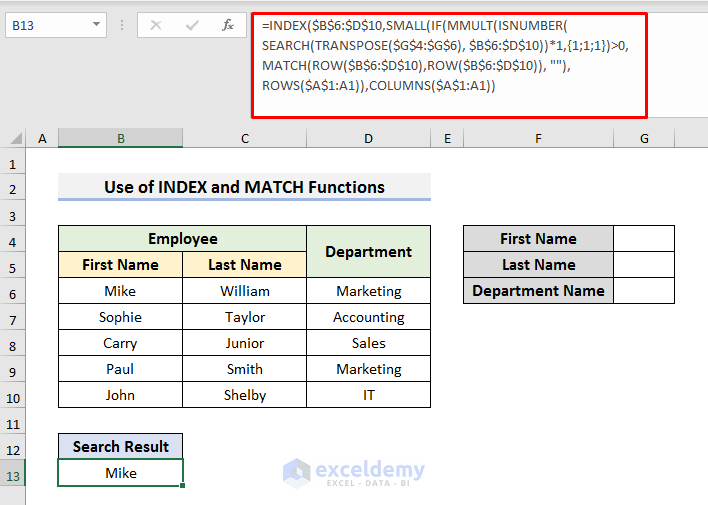Select row 2 header
Image resolution: width=708 pixels, height=505 pixels.
click(x=13, y=189)
